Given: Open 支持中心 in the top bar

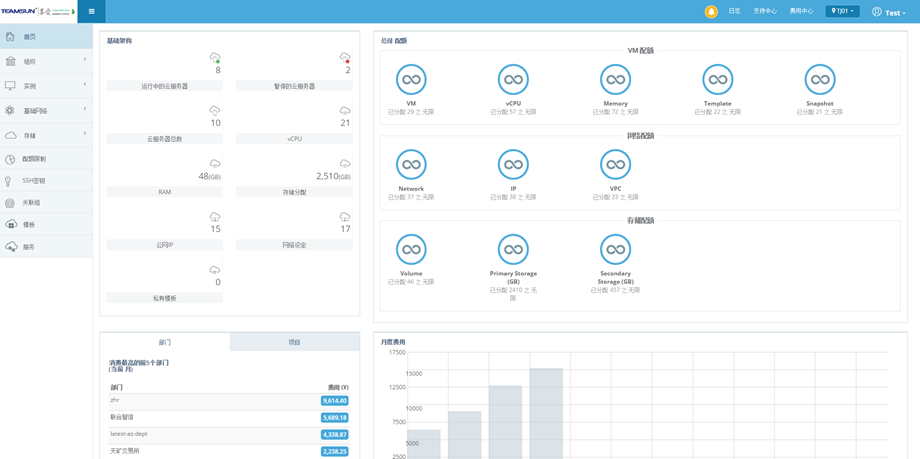Looking at the screenshot, I should point(765,11).
